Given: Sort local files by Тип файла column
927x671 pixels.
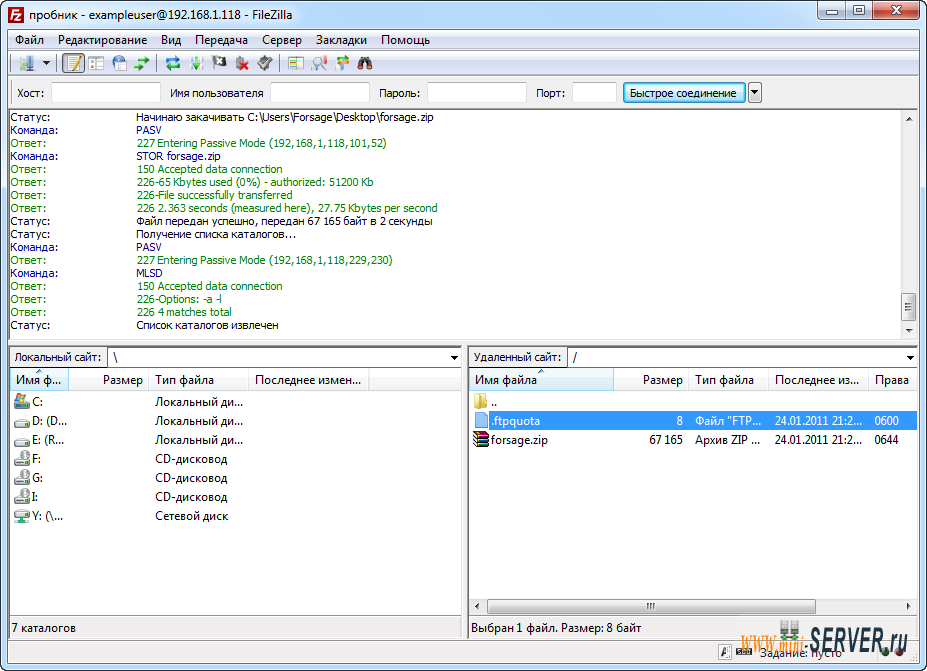Looking at the screenshot, I should (197, 380).
